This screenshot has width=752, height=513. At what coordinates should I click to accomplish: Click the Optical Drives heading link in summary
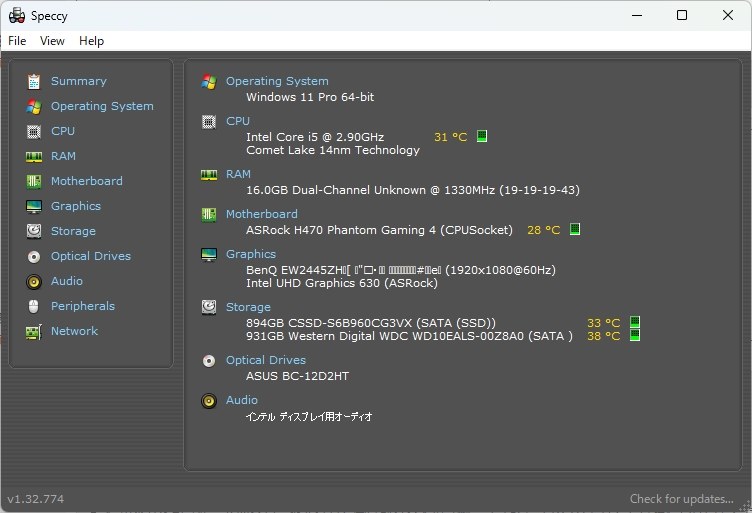tap(266, 360)
